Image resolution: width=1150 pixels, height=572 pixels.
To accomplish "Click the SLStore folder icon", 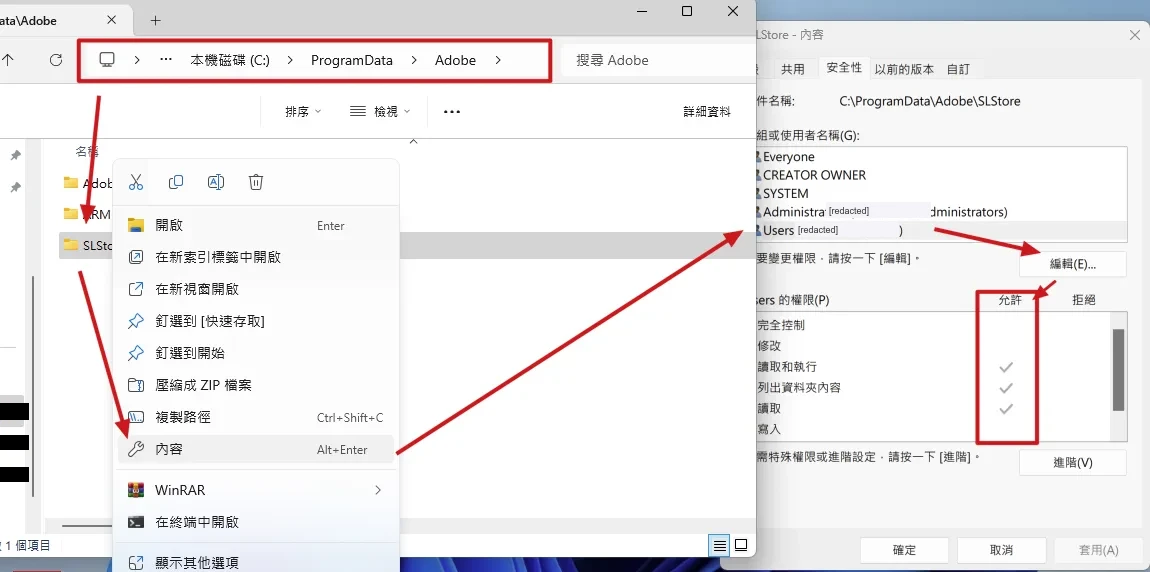I will point(70,245).
